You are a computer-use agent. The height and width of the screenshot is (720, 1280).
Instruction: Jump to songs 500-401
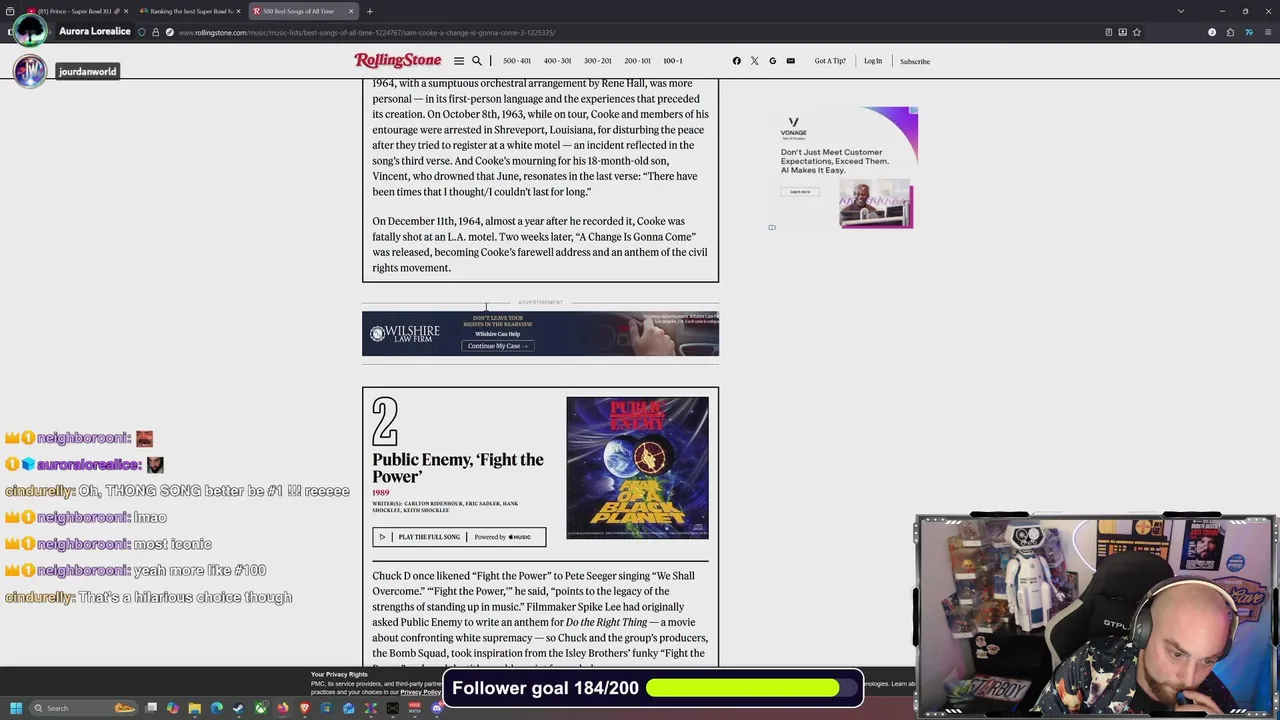[x=517, y=61]
